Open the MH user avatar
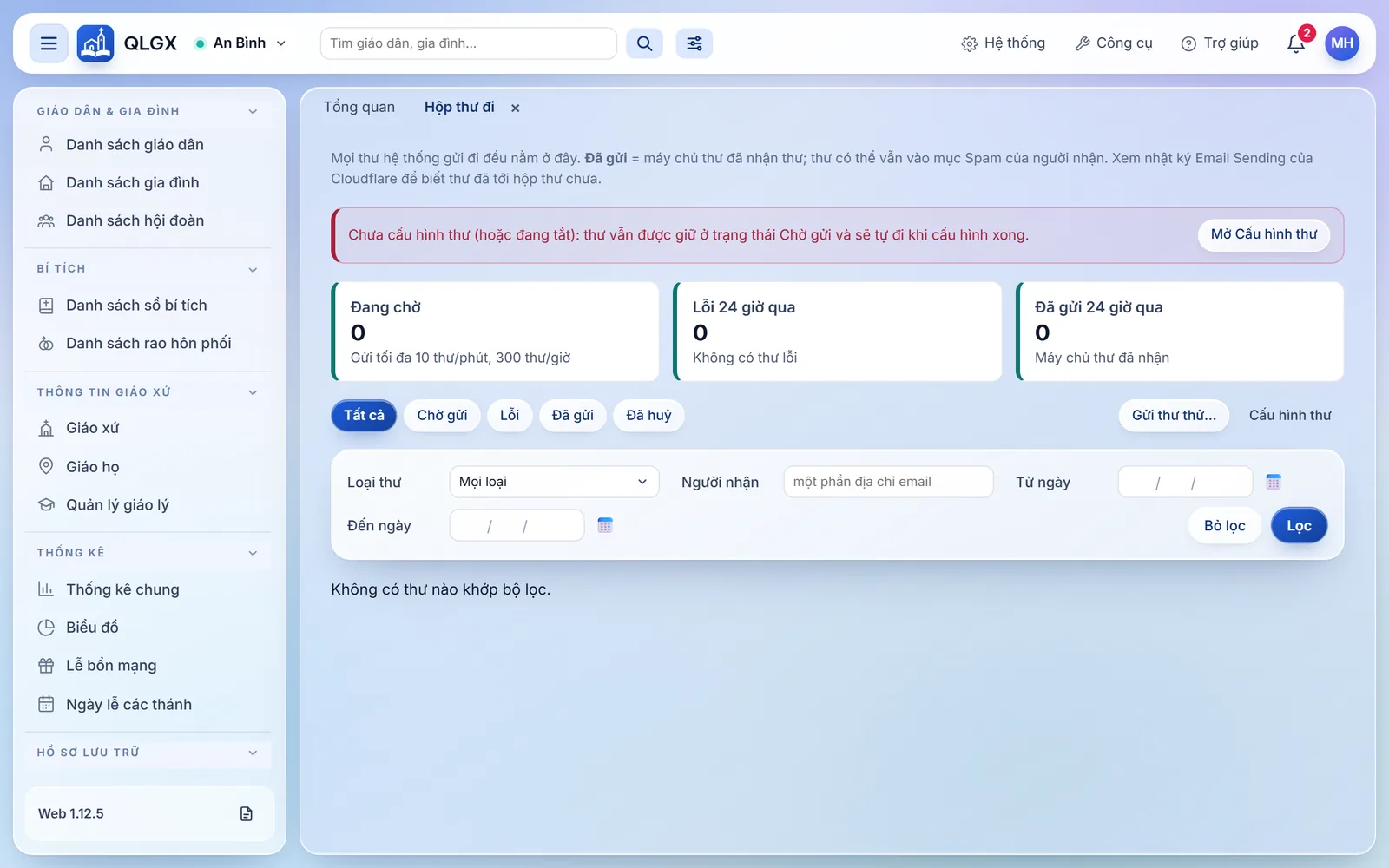The image size is (1389, 868). [1342, 43]
